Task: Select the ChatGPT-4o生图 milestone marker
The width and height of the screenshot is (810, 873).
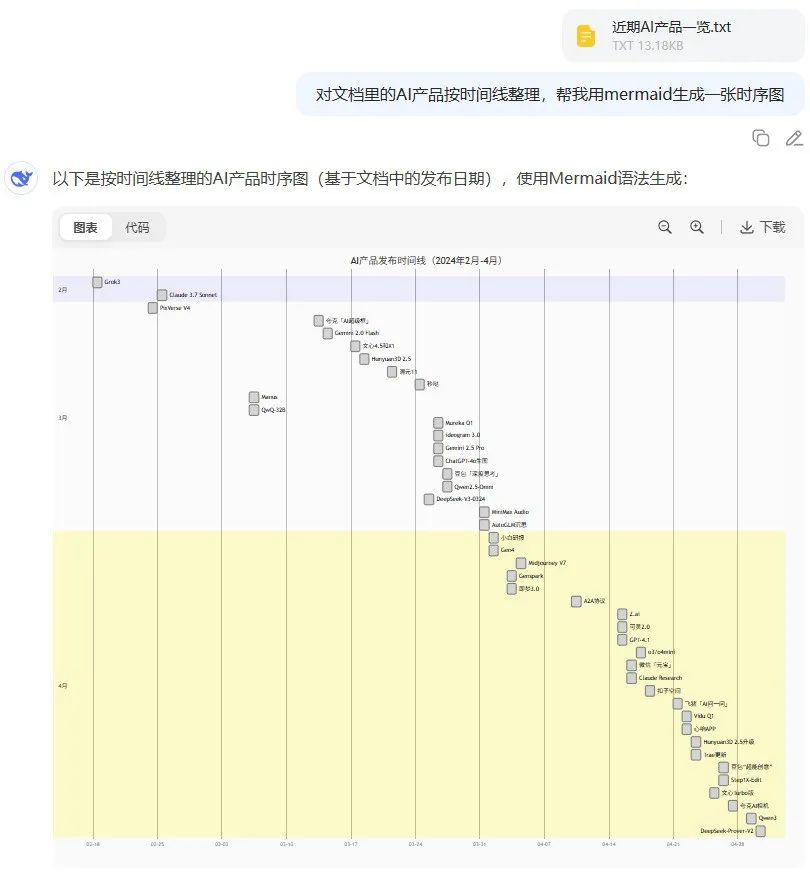Action: (x=438, y=461)
